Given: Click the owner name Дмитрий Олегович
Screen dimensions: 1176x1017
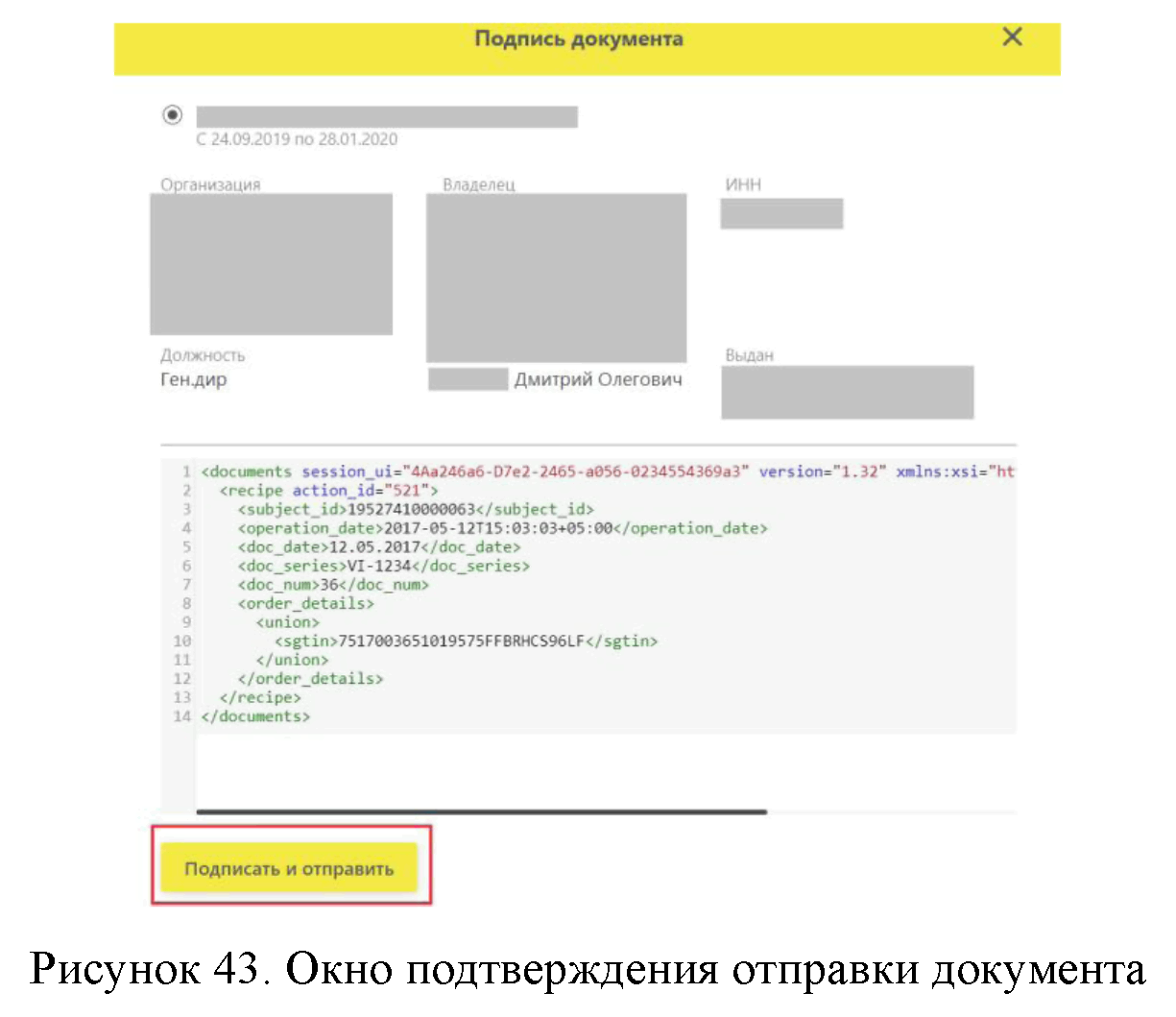Looking at the screenshot, I should [597, 379].
